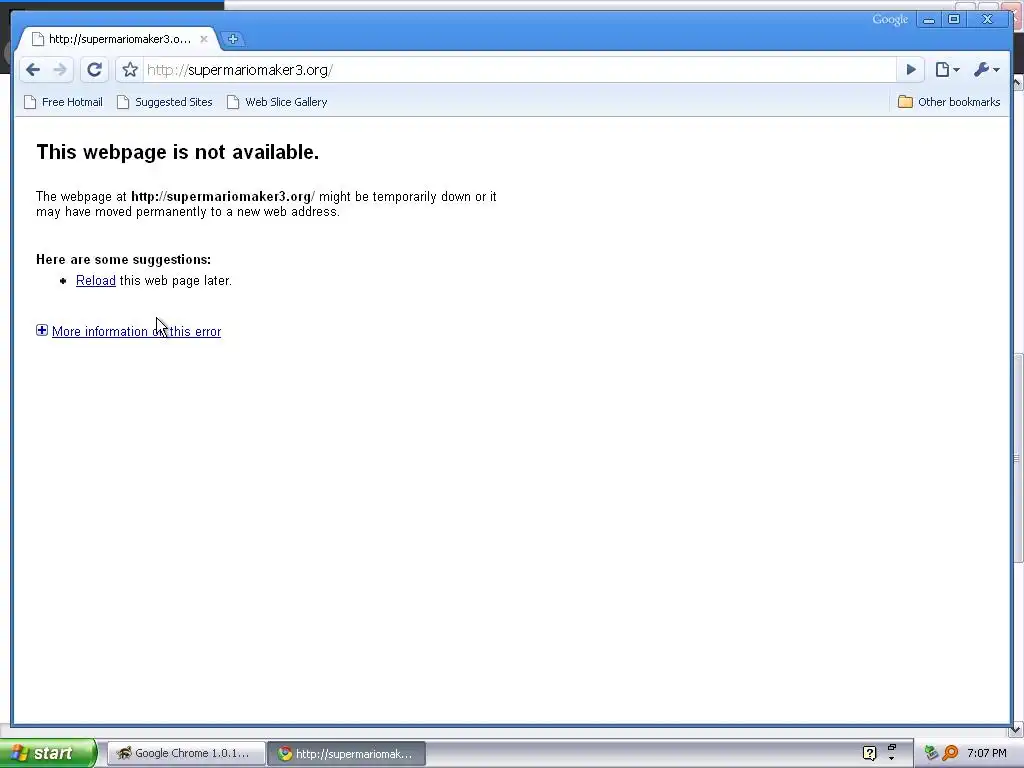Open the Free Hotmail bookmark
Image resolution: width=1024 pixels, height=768 pixels.
[x=63, y=102]
